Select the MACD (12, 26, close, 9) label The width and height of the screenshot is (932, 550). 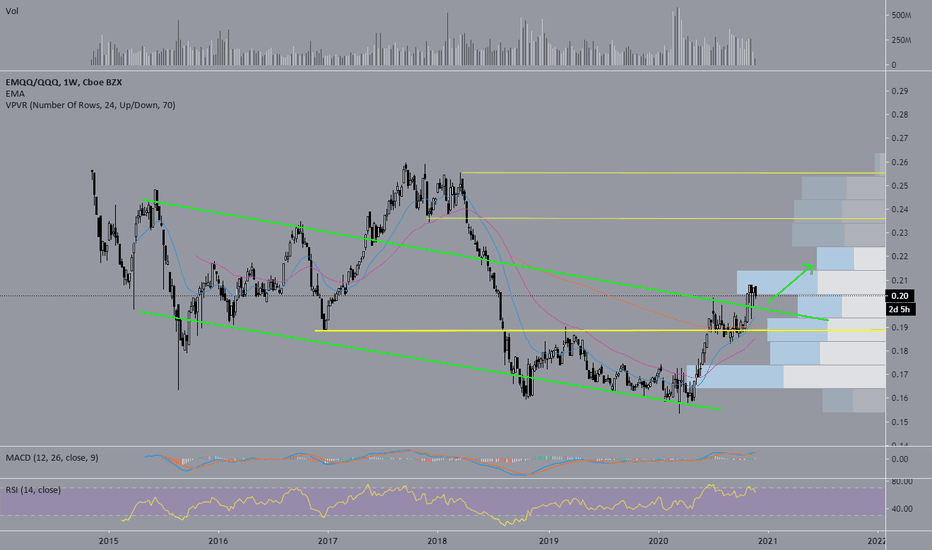[x=52, y=458]
